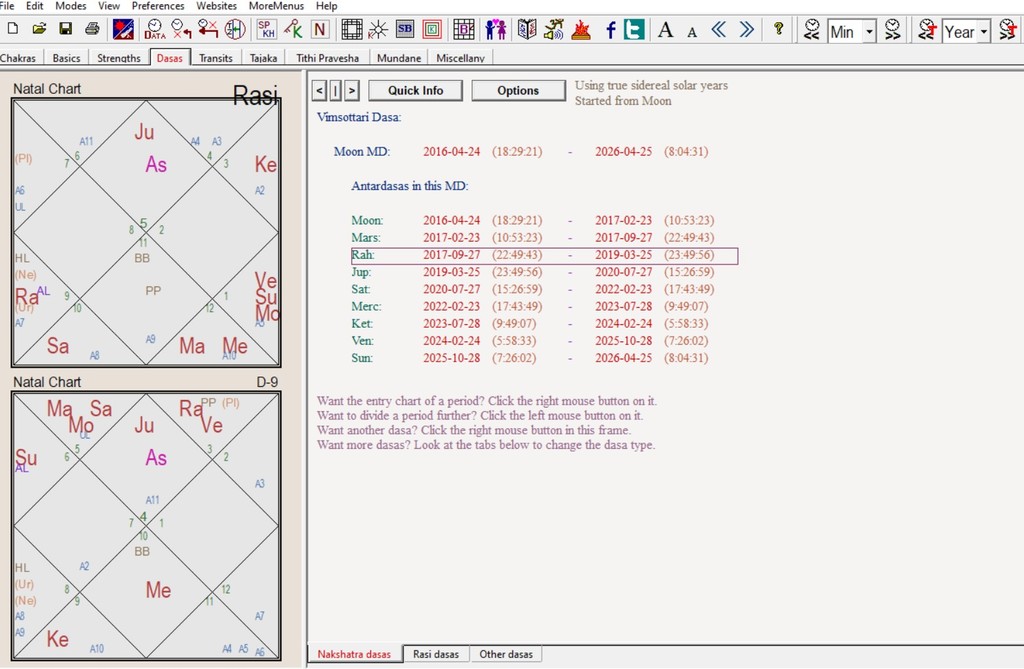This screenshot has height=669, width=1024.
Task: Open birth DATA clock icon
Action: (x=155, y=29)
